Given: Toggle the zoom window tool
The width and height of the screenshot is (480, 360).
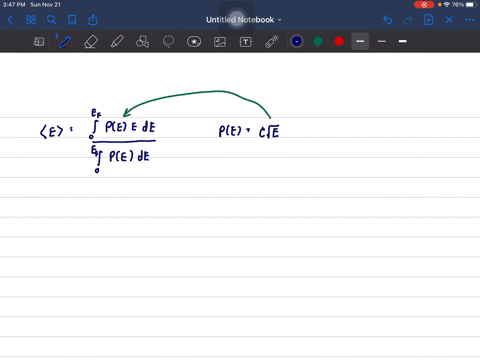Looking at the screenshot, I should (39, 42).
